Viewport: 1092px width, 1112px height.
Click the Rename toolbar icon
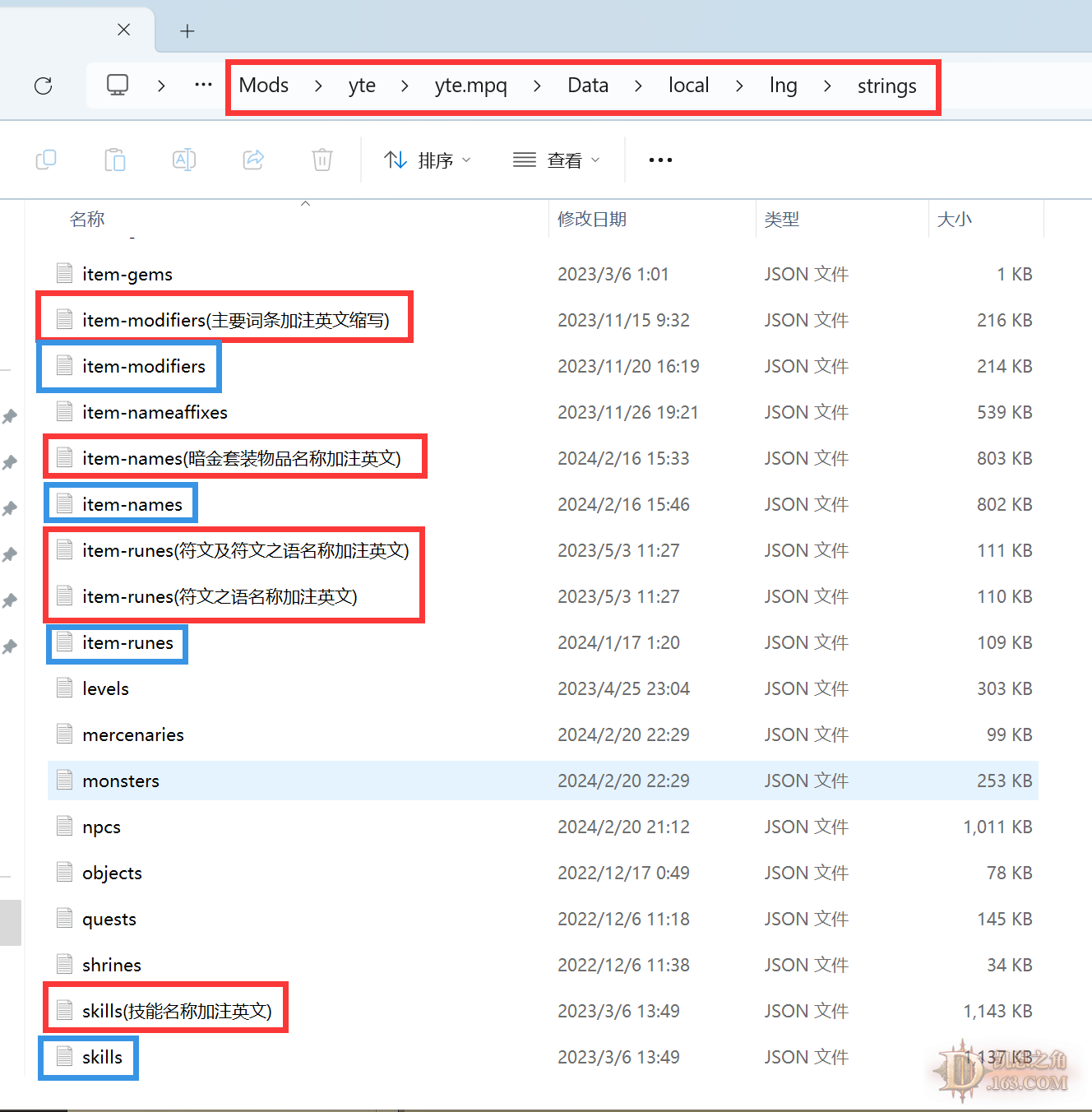pyautogui.click(x=184, y=160)
